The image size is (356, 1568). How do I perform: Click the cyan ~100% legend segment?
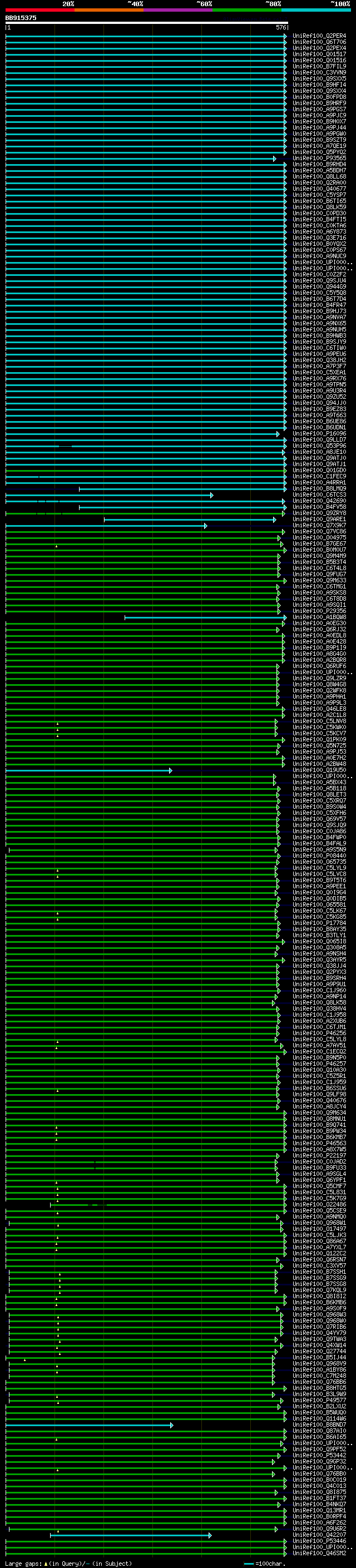pyautogui.click(x=316, y=10)
